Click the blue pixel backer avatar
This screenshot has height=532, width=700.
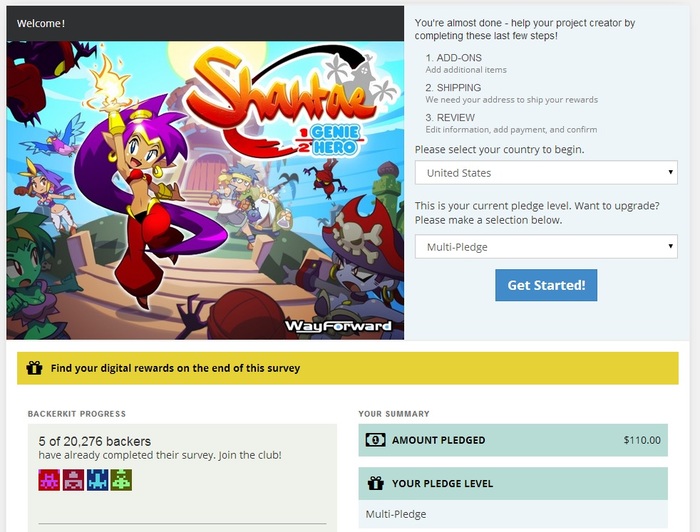point(97,480)
